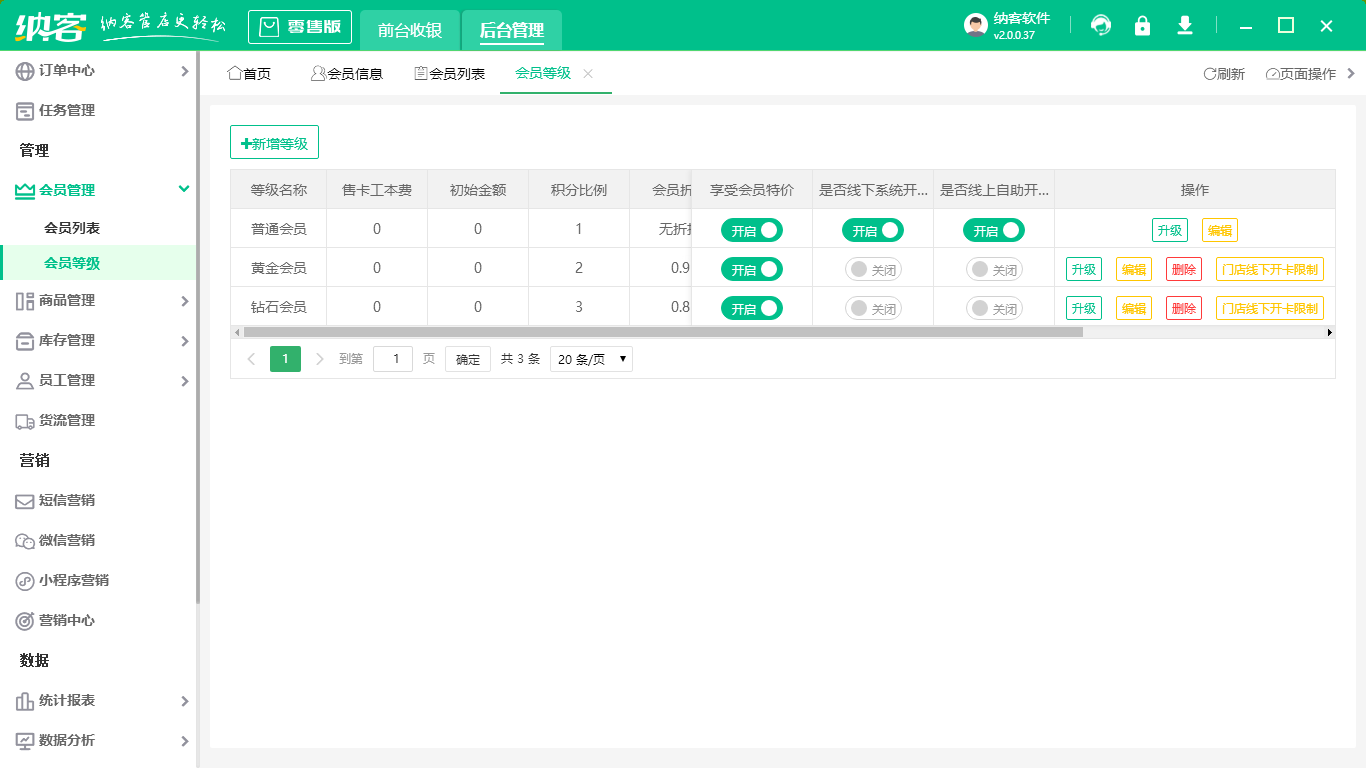Image resolution: width=1366 pixels, height=768 pixels.
Task: Click the 新增等级 button
Action: 274,142
